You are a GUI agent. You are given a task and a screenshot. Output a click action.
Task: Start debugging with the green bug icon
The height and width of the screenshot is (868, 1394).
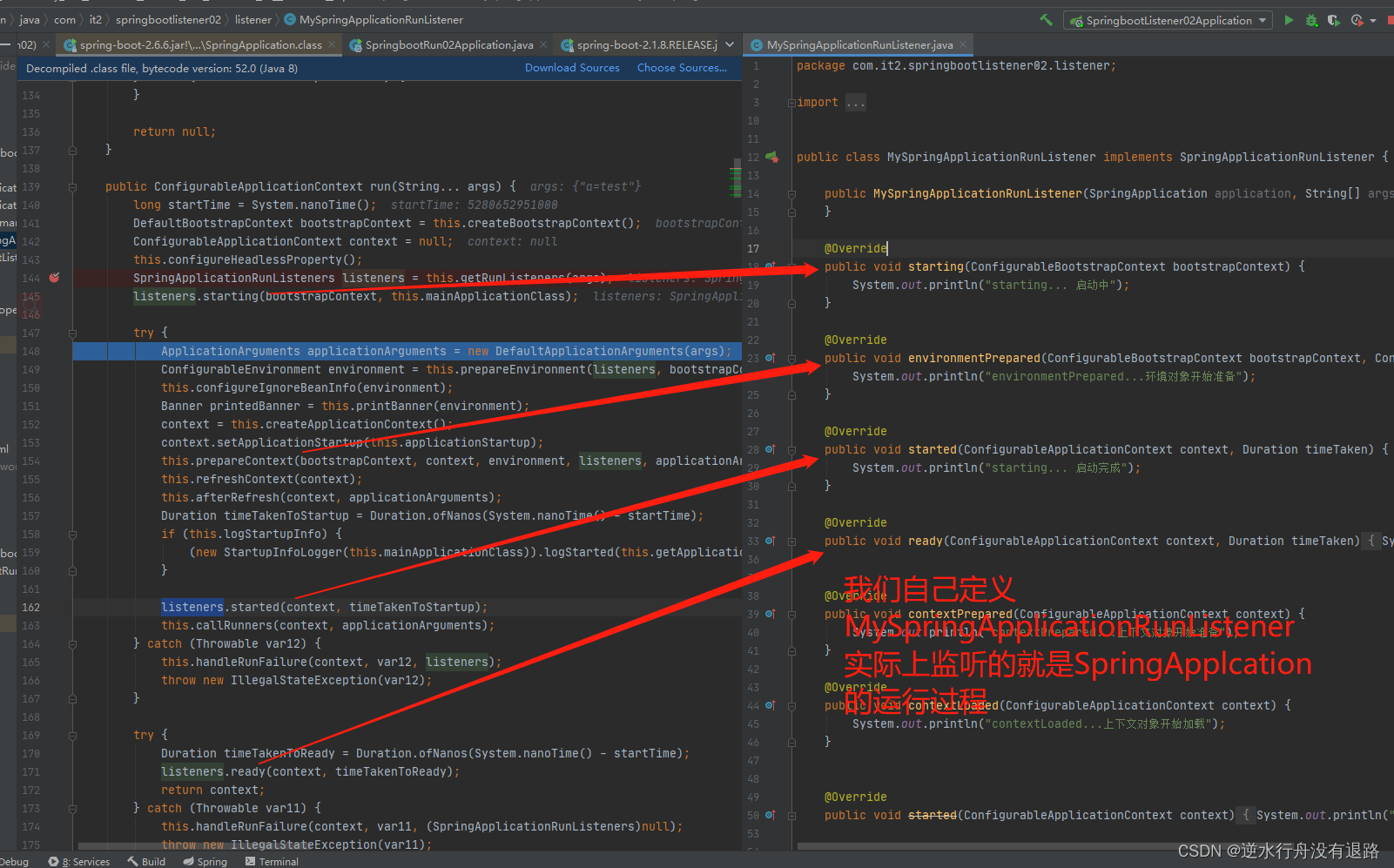(x=1311, y=20)
